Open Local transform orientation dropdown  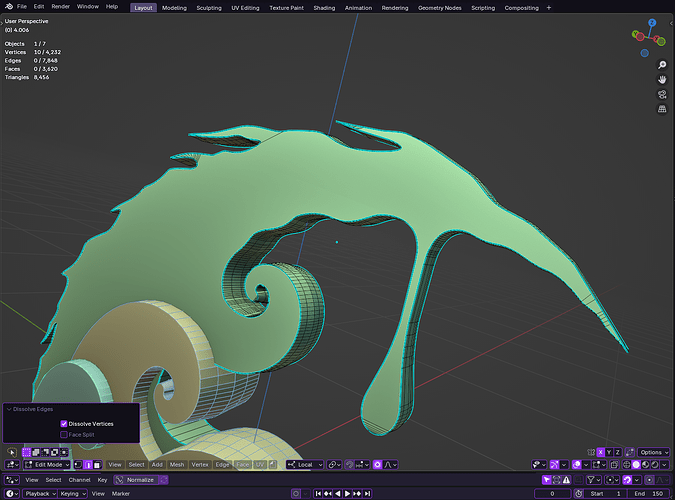305,465
